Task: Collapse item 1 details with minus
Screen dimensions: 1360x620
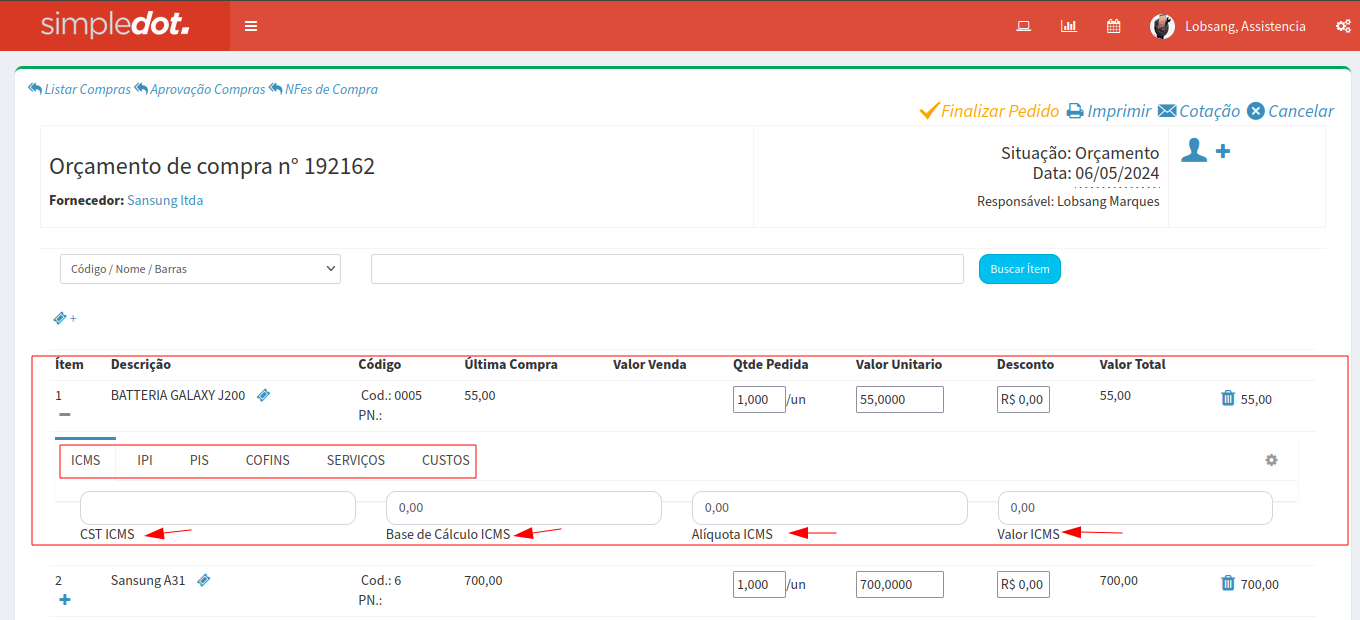Action: tap(64, 414)
